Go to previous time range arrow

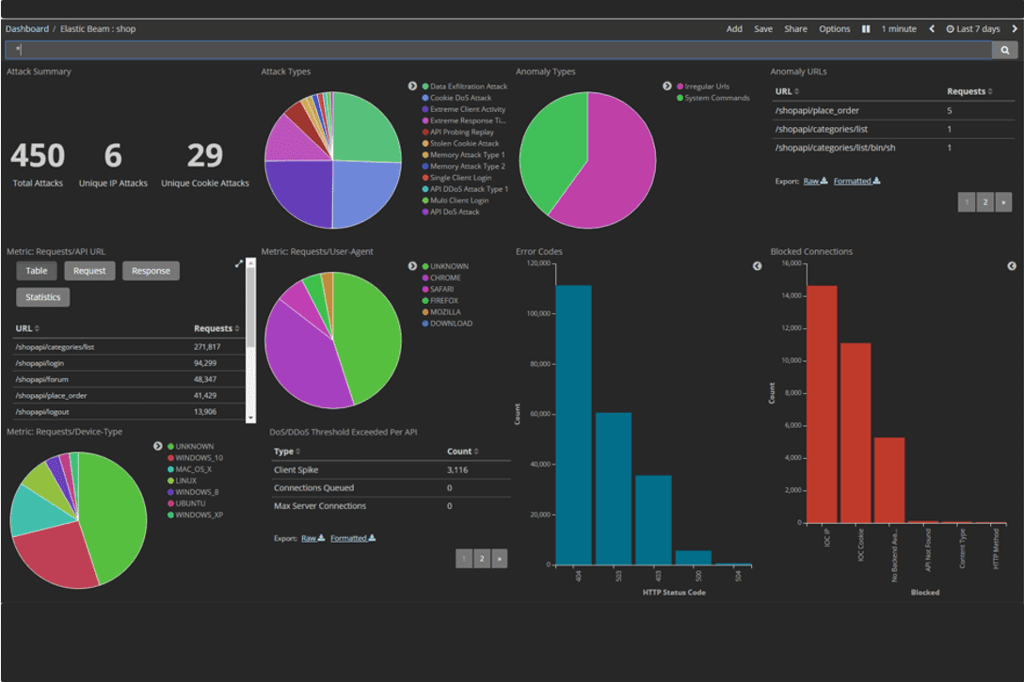932,29
